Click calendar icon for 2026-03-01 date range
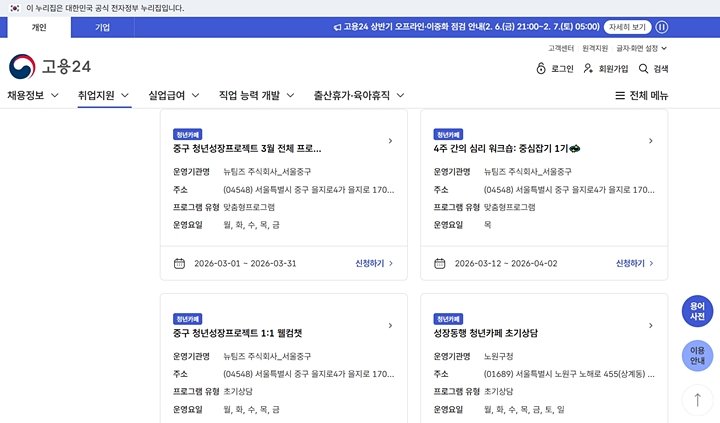720x423 pixels. [x=179, y=264]
